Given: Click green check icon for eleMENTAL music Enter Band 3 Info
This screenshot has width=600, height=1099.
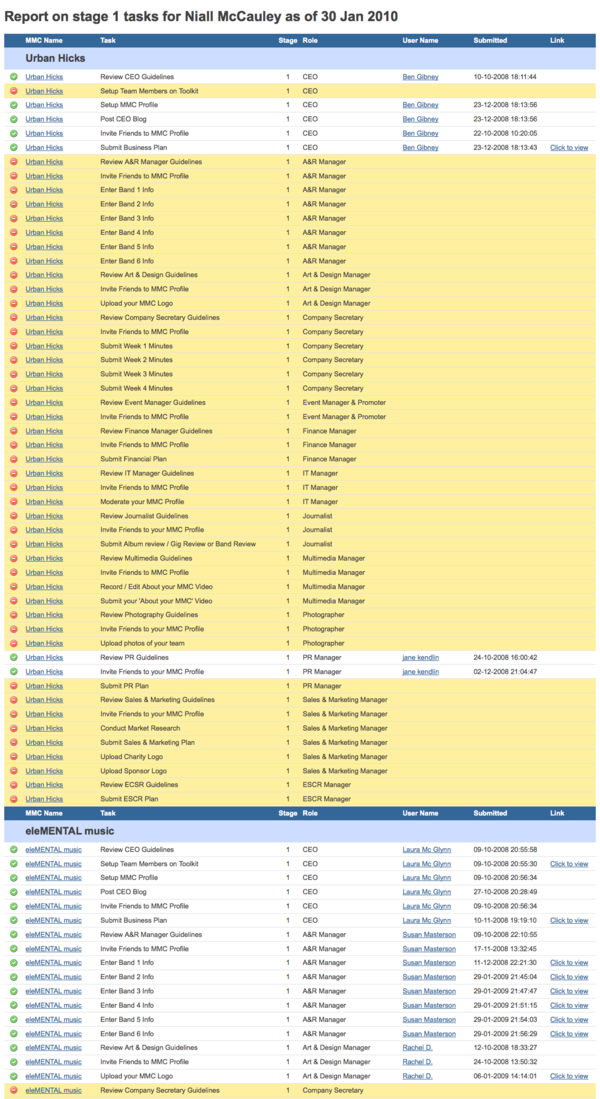Looking at the screenshot, I should coord(14,990).
